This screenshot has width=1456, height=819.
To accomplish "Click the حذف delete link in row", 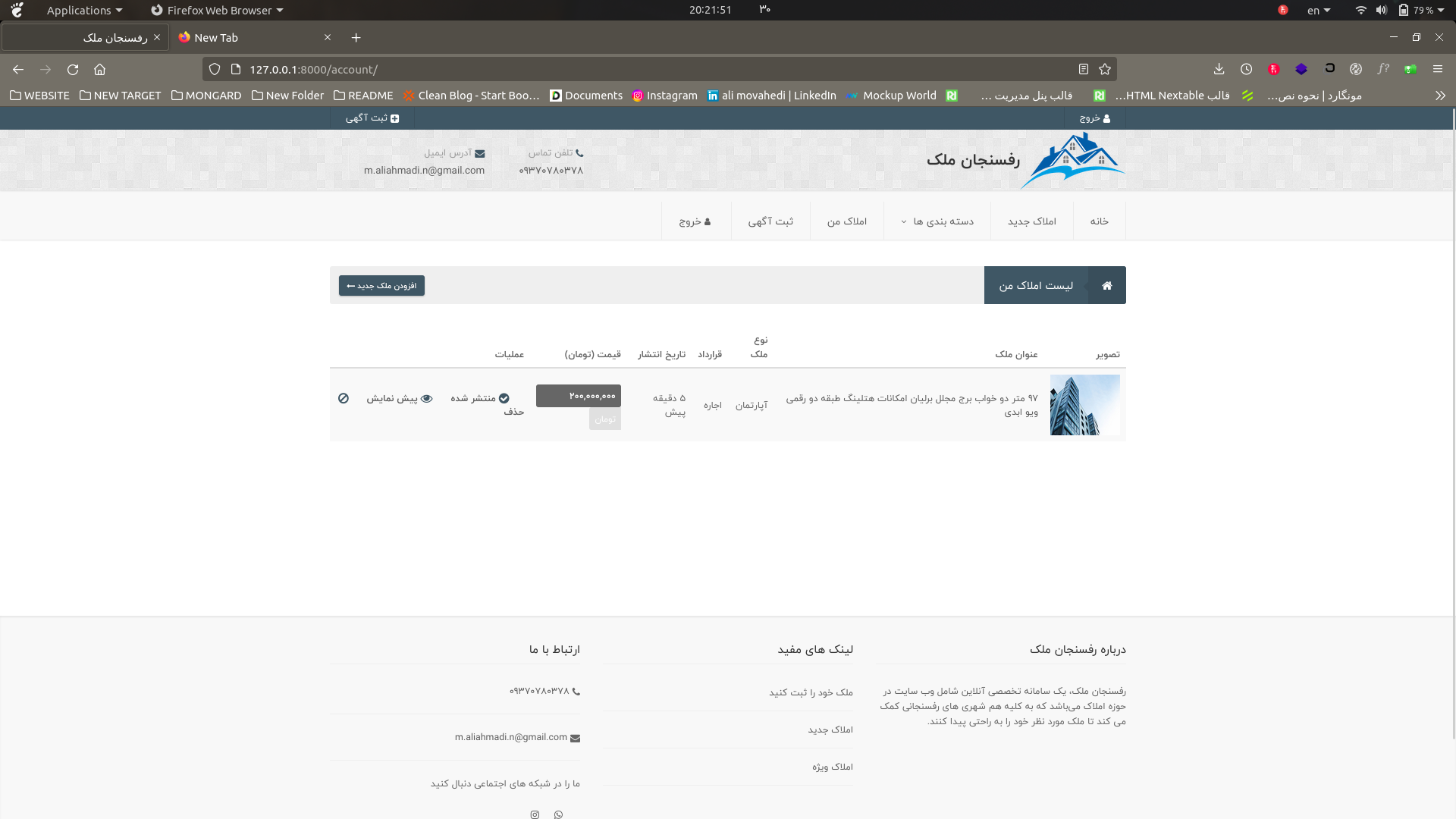I will (x=513, y=412).
